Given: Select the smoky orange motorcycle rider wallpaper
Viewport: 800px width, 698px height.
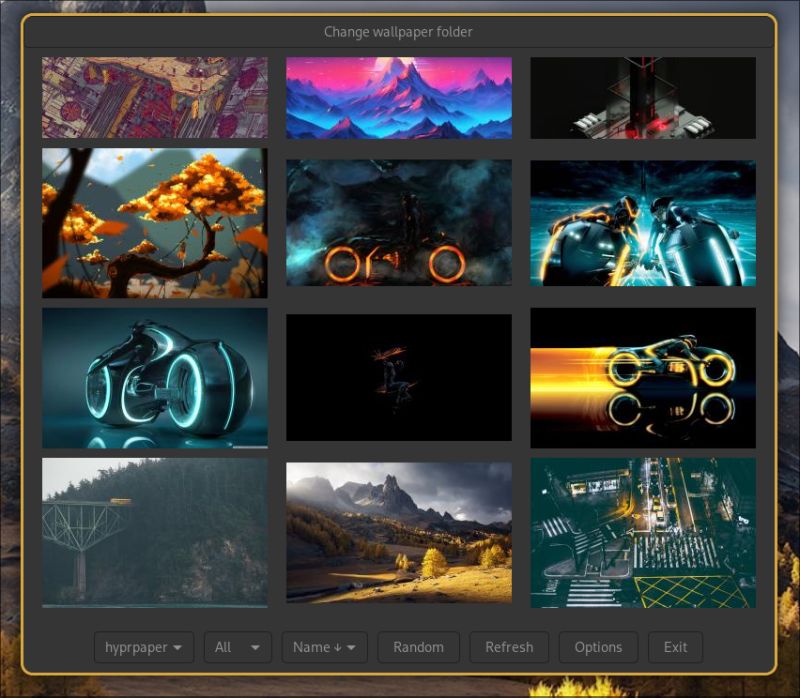Looking at the screenshot, I should click(399, 222).
